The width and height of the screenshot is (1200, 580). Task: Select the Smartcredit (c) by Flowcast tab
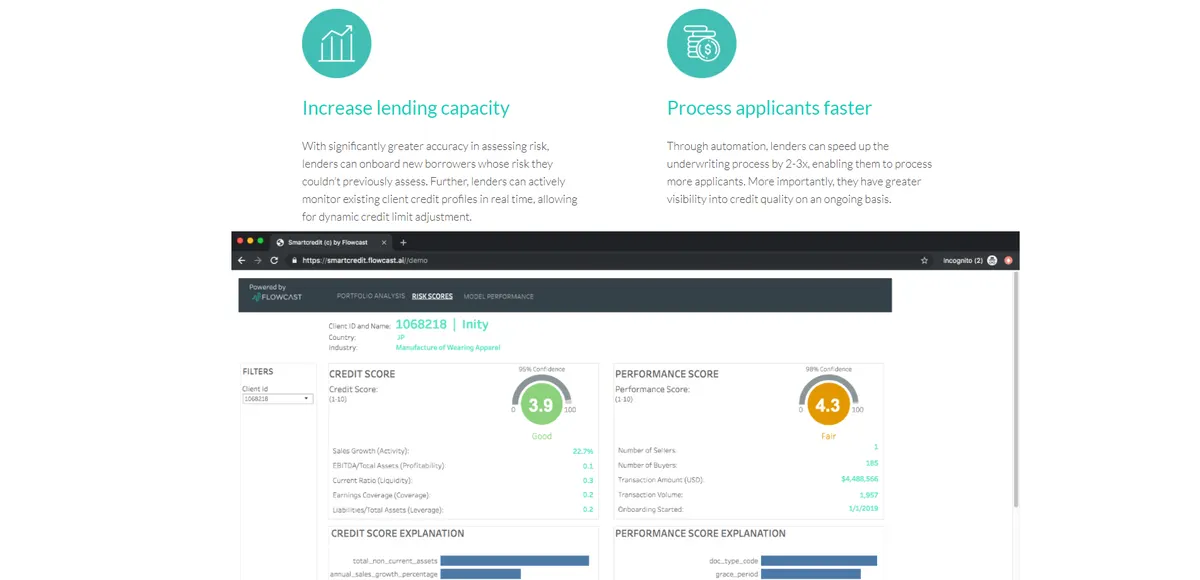tap(333, 242)
